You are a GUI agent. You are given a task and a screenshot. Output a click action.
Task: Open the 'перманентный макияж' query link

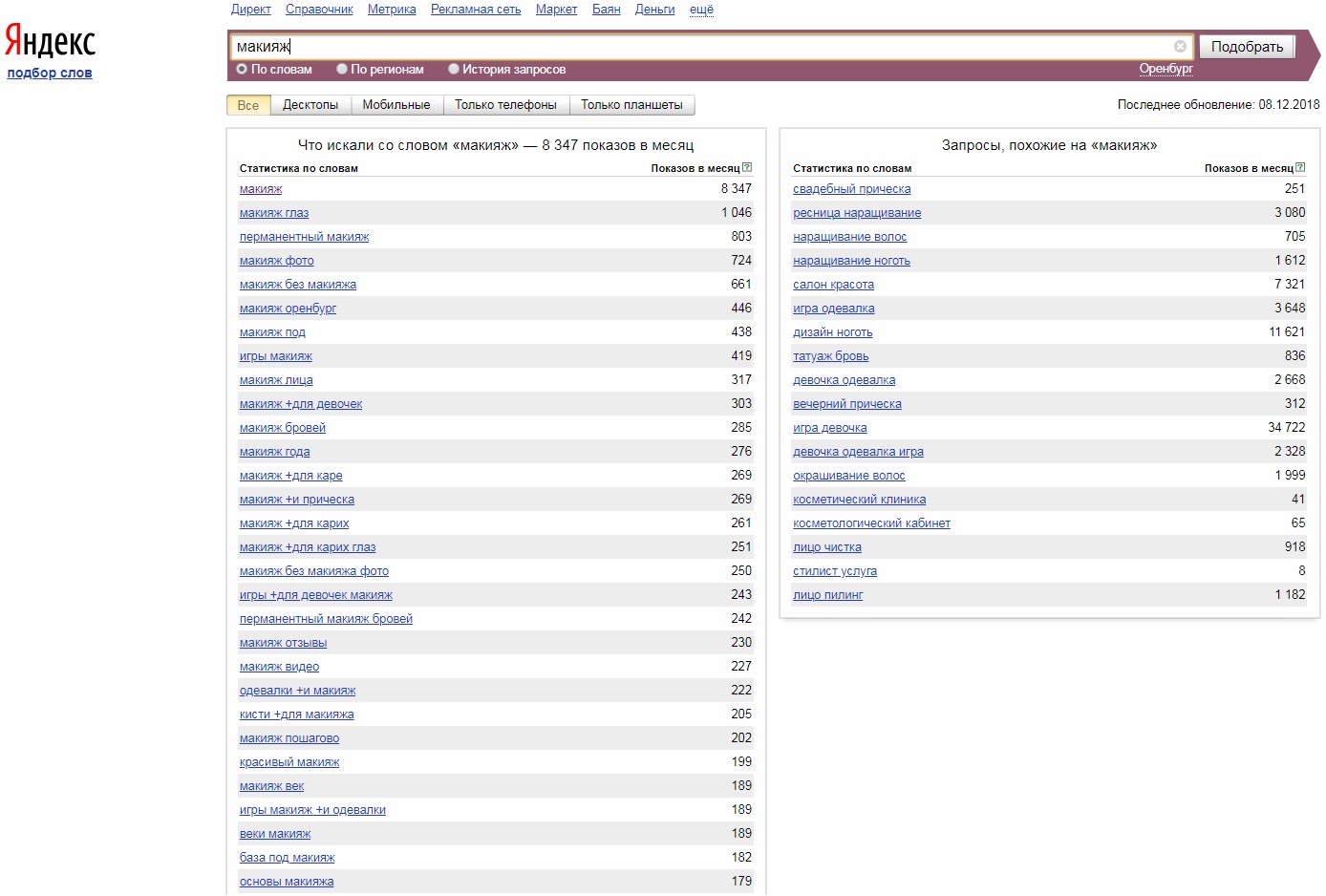click(x=304, y=237)
